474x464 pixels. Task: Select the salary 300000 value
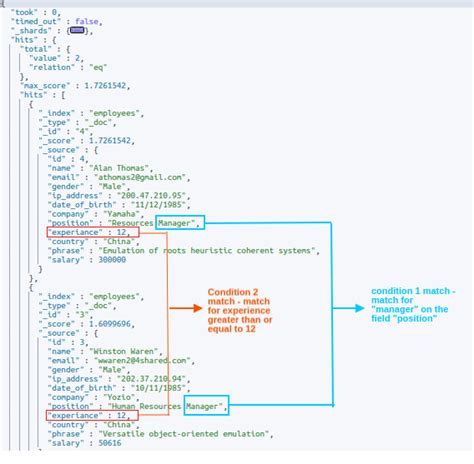(x=112, y=260)
